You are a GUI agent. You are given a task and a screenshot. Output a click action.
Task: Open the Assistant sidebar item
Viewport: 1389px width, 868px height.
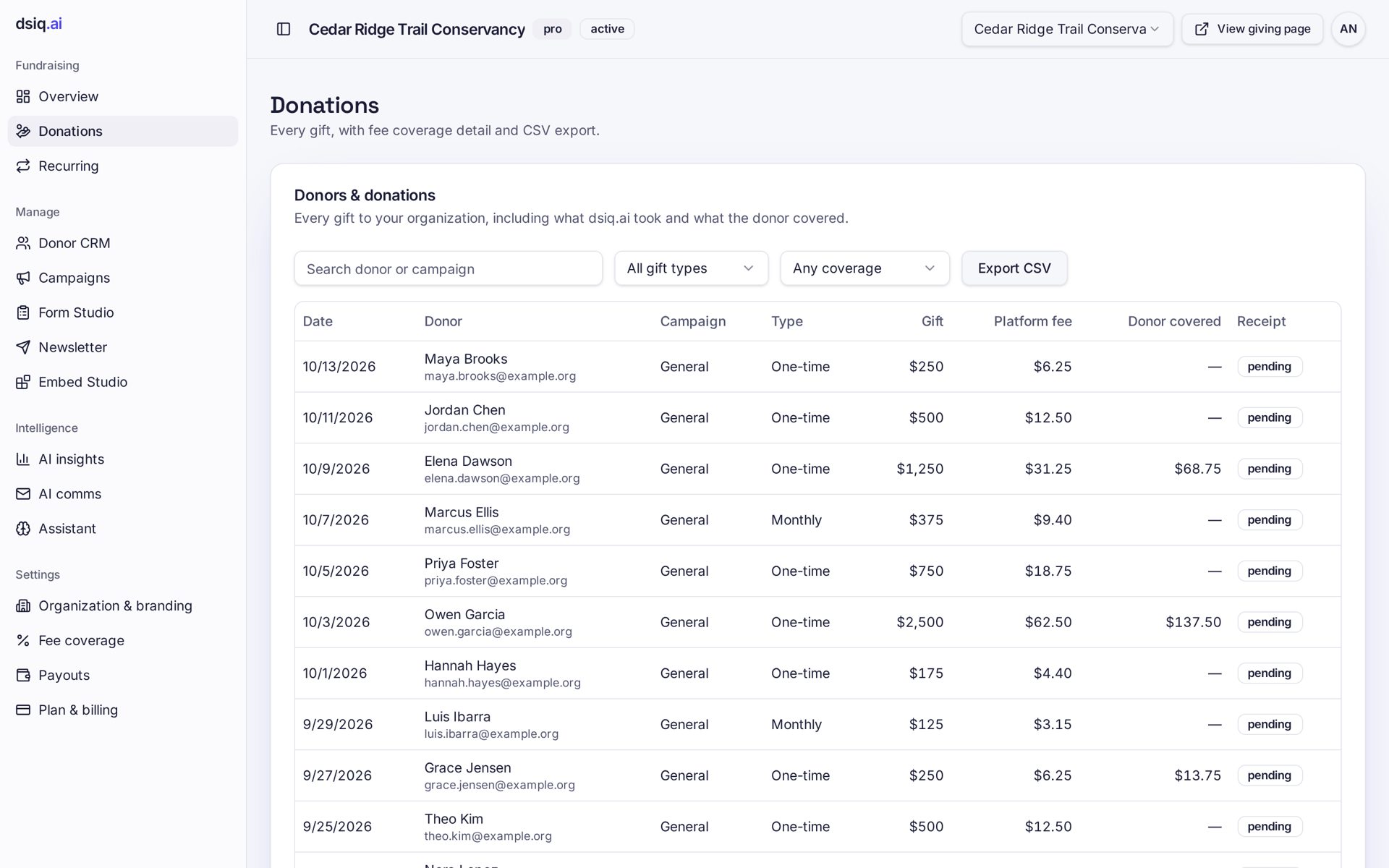pos(123,529)
